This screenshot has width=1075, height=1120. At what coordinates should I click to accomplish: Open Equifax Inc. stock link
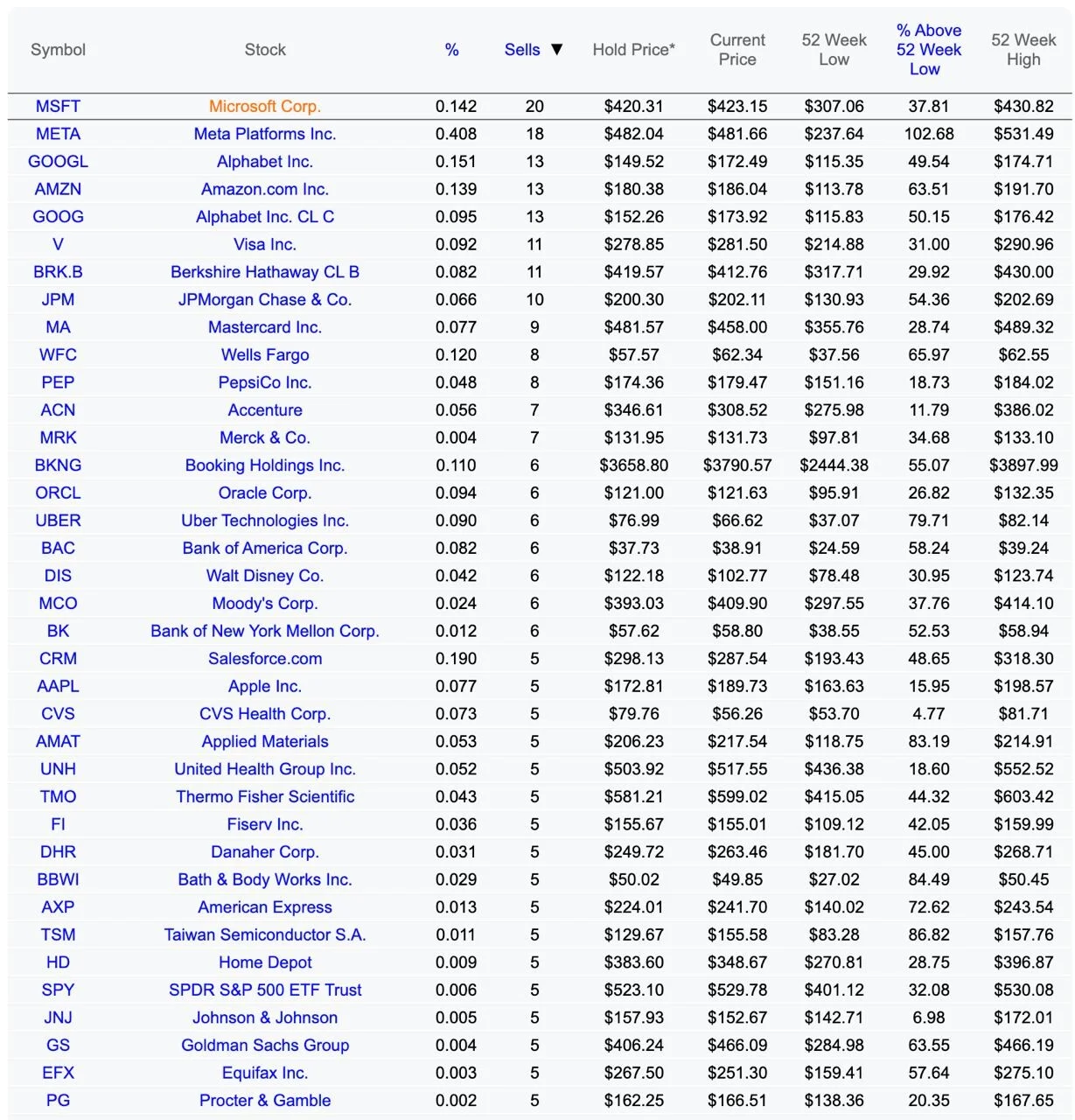tap(265, 1073)
